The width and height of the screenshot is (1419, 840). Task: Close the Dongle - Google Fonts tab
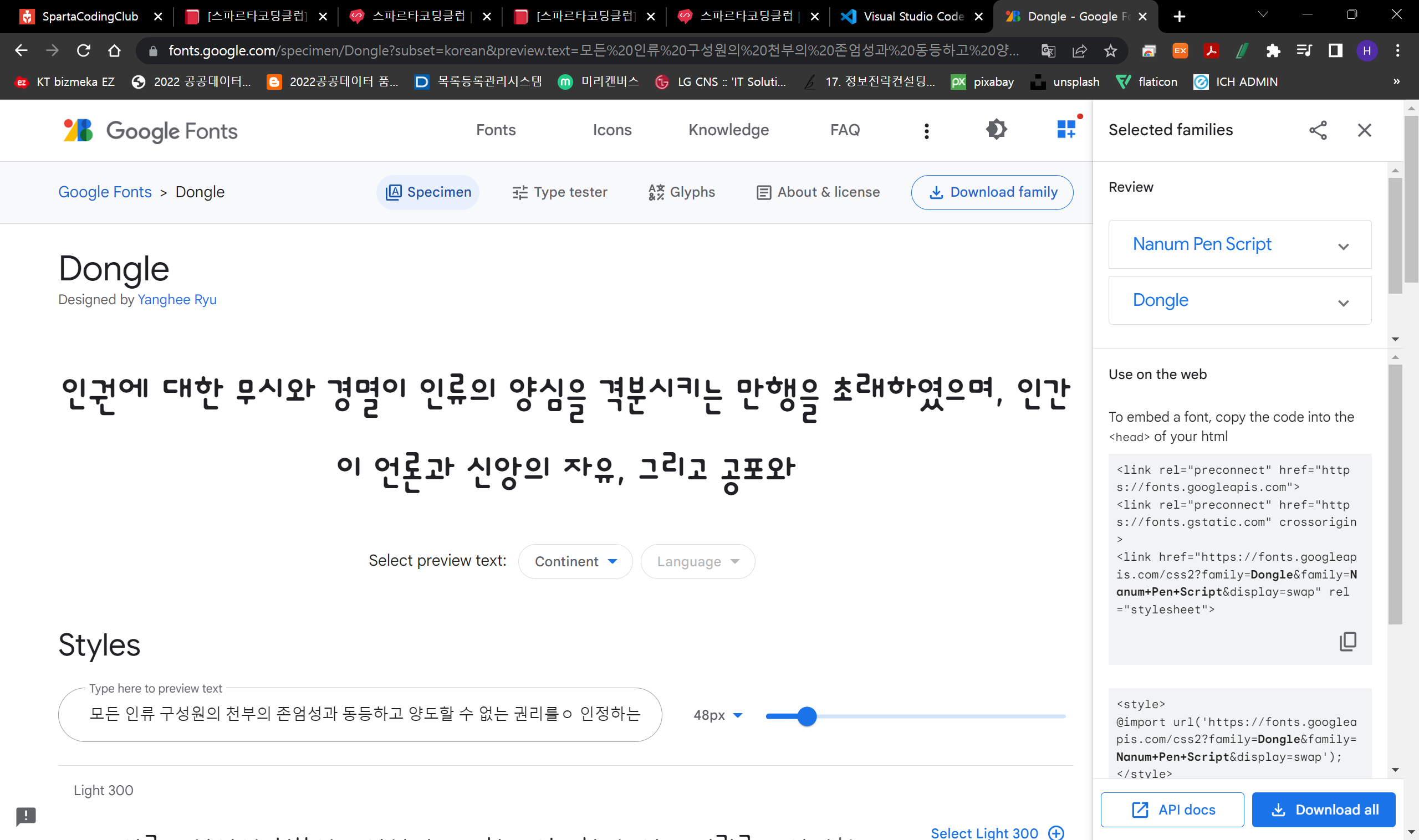[x=1142, y=17]
